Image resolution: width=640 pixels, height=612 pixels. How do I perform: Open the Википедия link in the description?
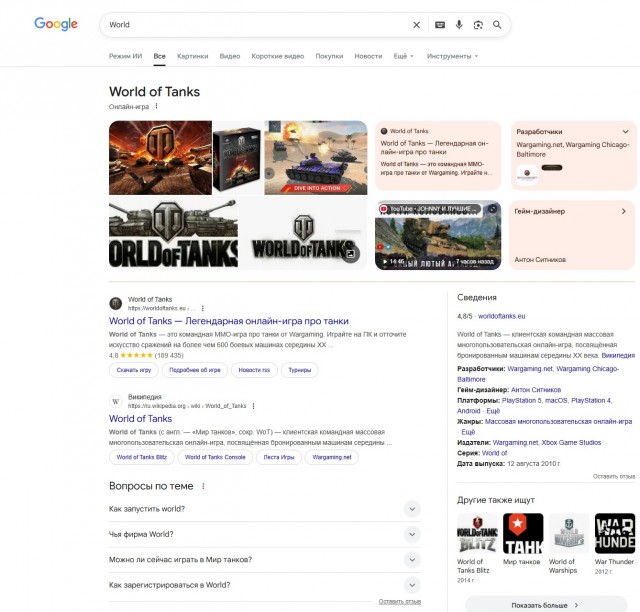(x=618, y=355)
